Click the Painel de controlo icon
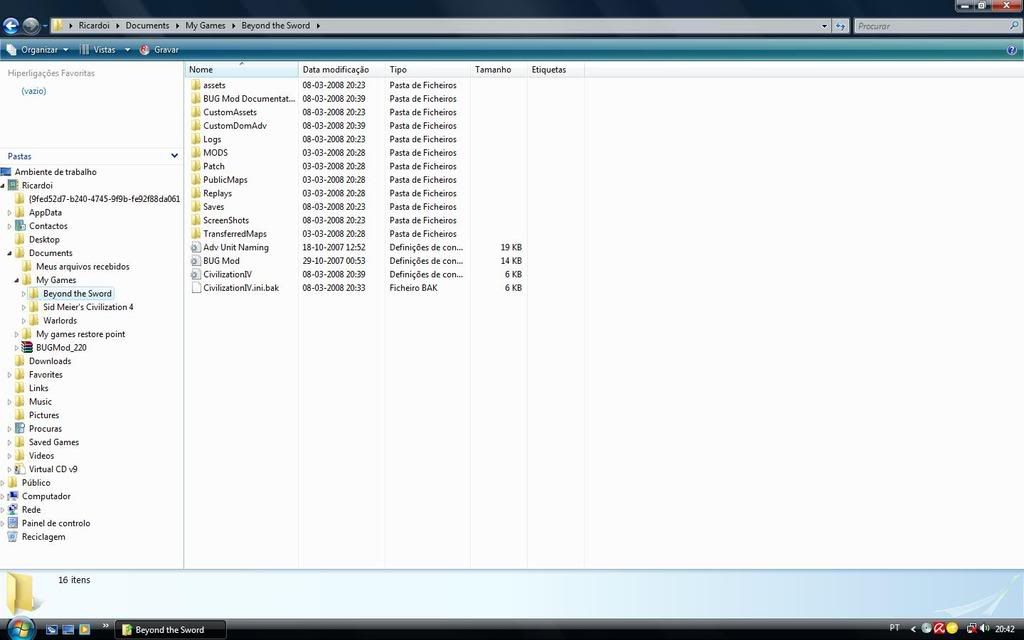This screenshot has width=1024, height=640. point(12,523)
